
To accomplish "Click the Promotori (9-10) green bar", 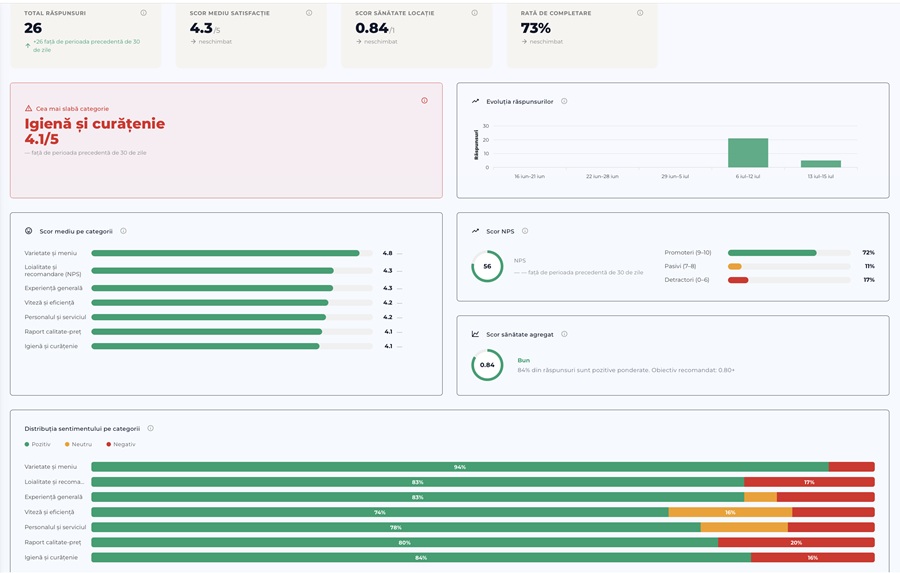I will 772,253.
